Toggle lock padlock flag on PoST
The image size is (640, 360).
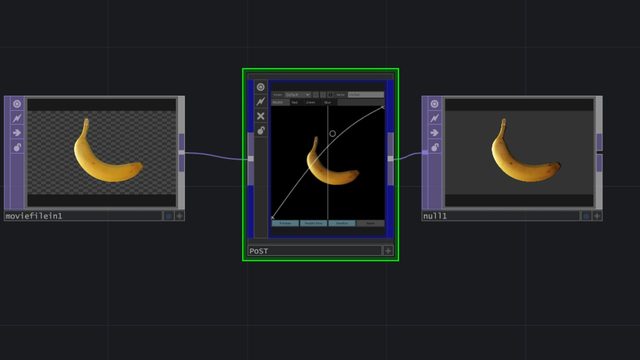[x=261, y=131]
